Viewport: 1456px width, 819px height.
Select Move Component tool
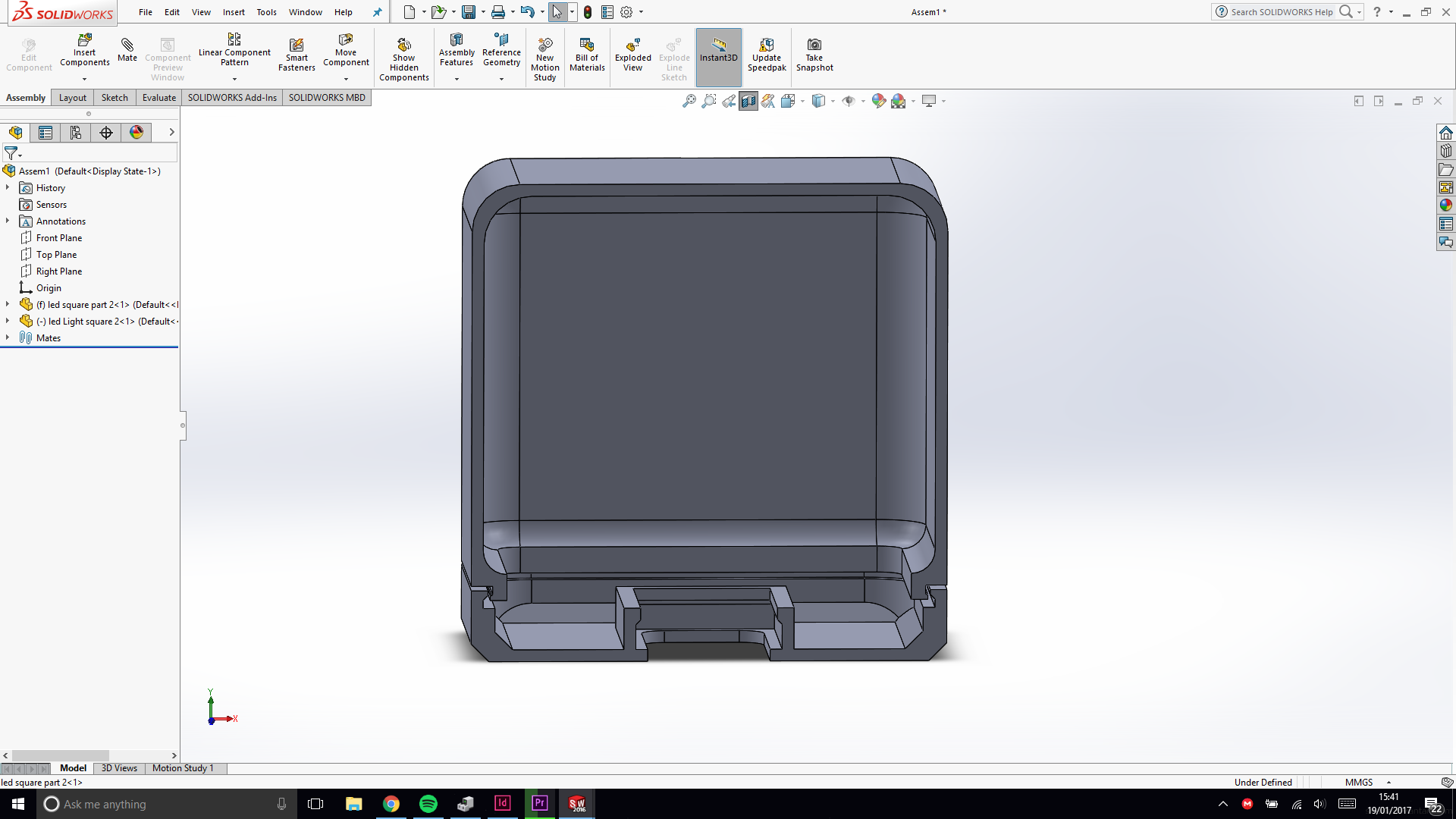tap(346, 50)
